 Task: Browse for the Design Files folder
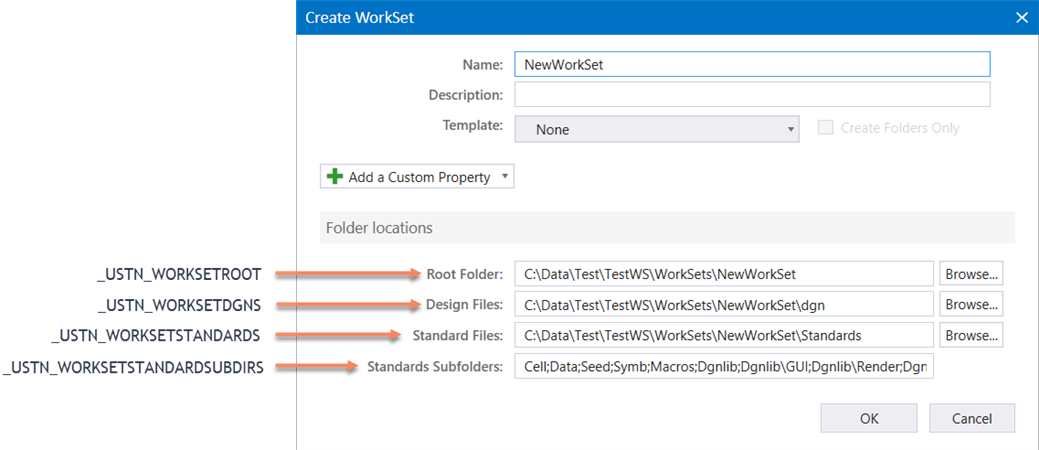pos(970,304)
